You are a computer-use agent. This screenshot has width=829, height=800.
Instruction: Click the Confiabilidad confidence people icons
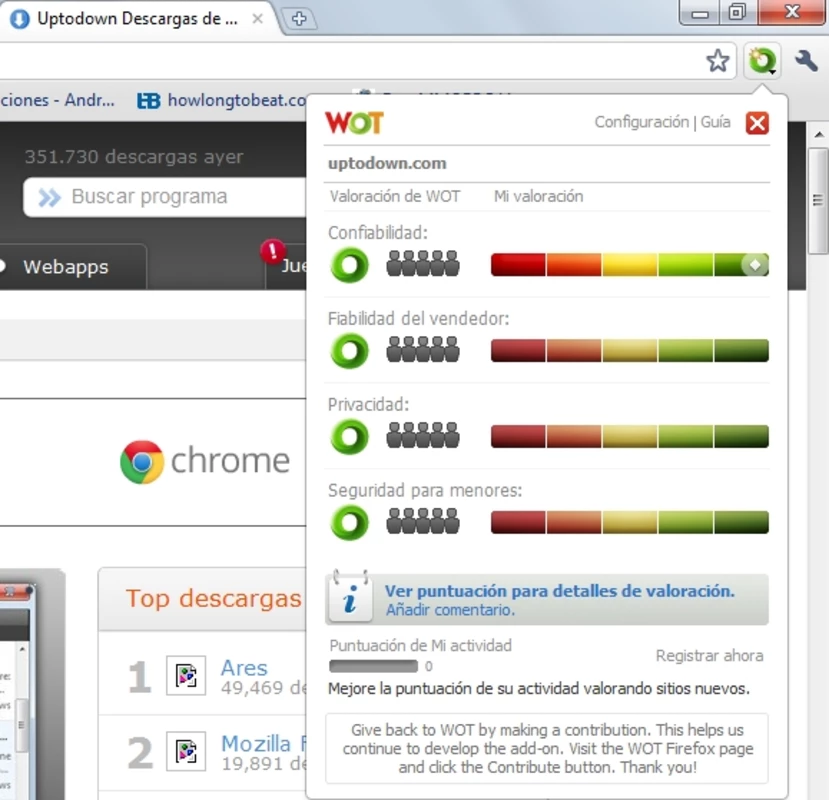pos(422,264)
